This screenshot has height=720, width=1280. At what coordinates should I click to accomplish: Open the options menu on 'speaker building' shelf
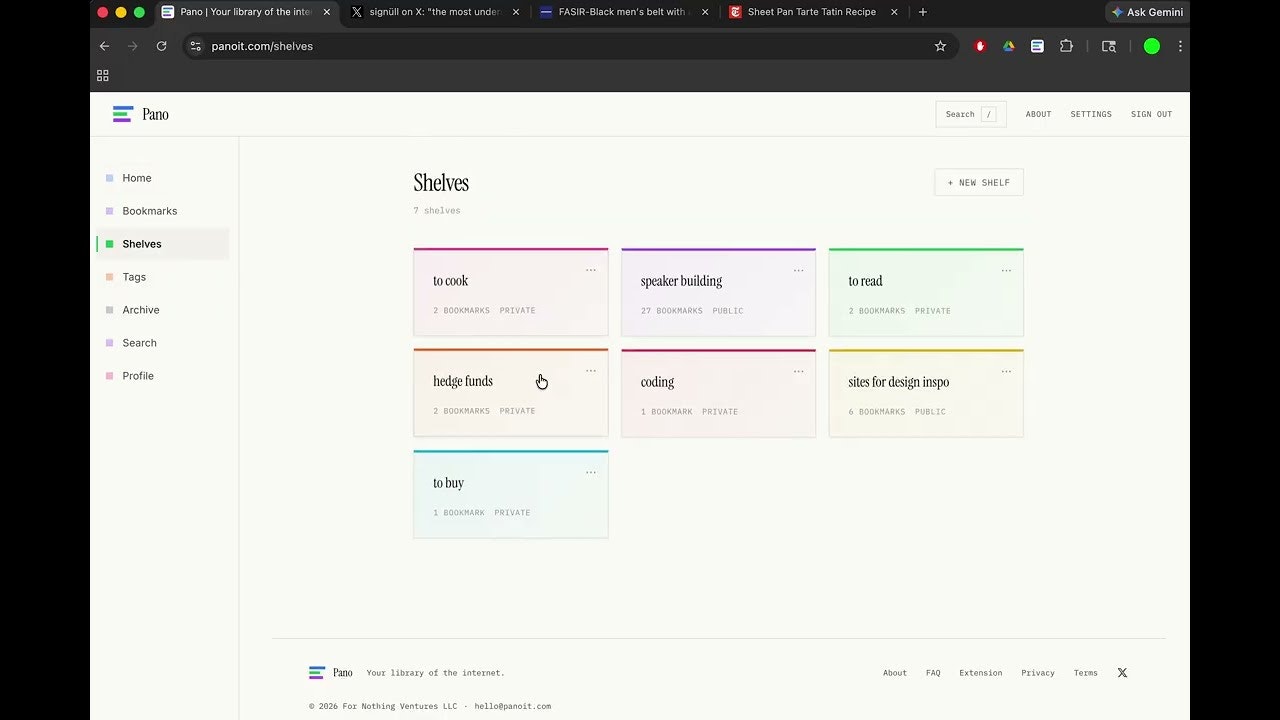coord(799,270)
